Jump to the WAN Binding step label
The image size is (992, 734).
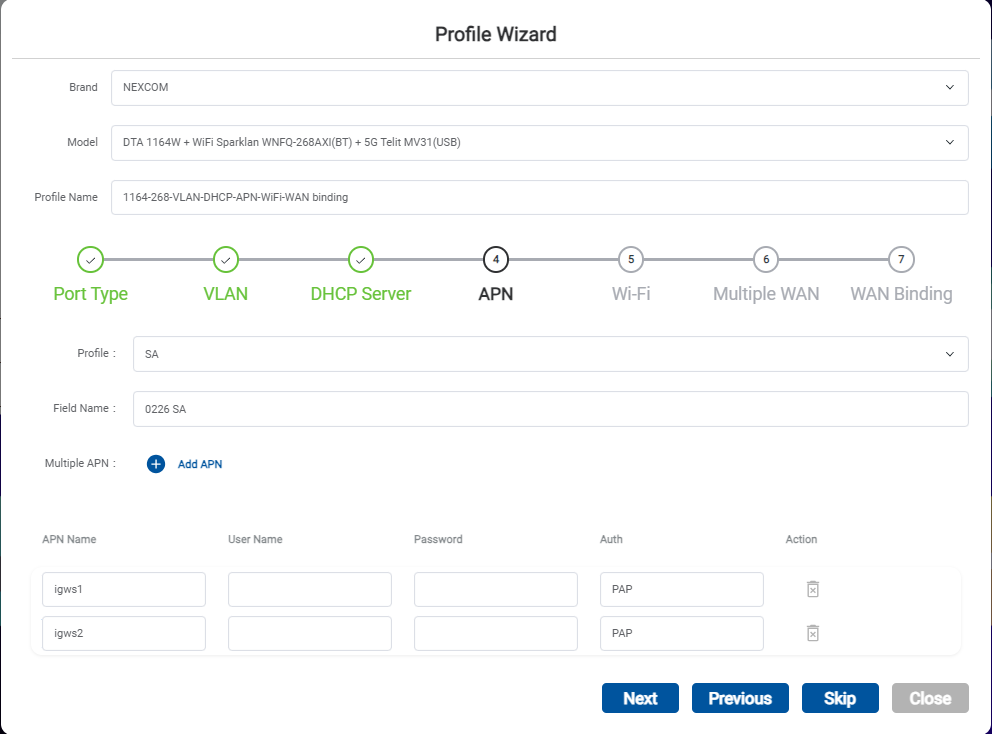click(902, 294)
